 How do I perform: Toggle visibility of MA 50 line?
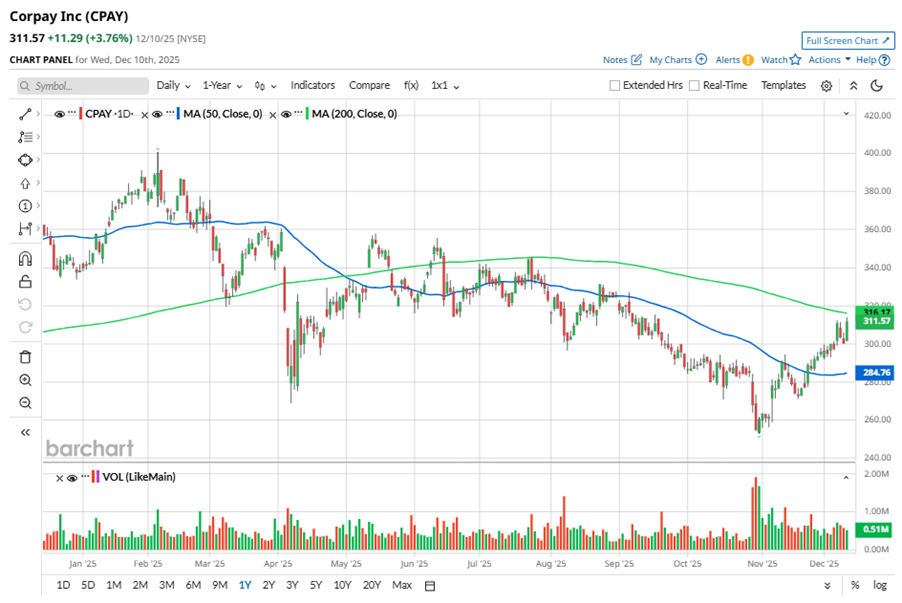157,114
